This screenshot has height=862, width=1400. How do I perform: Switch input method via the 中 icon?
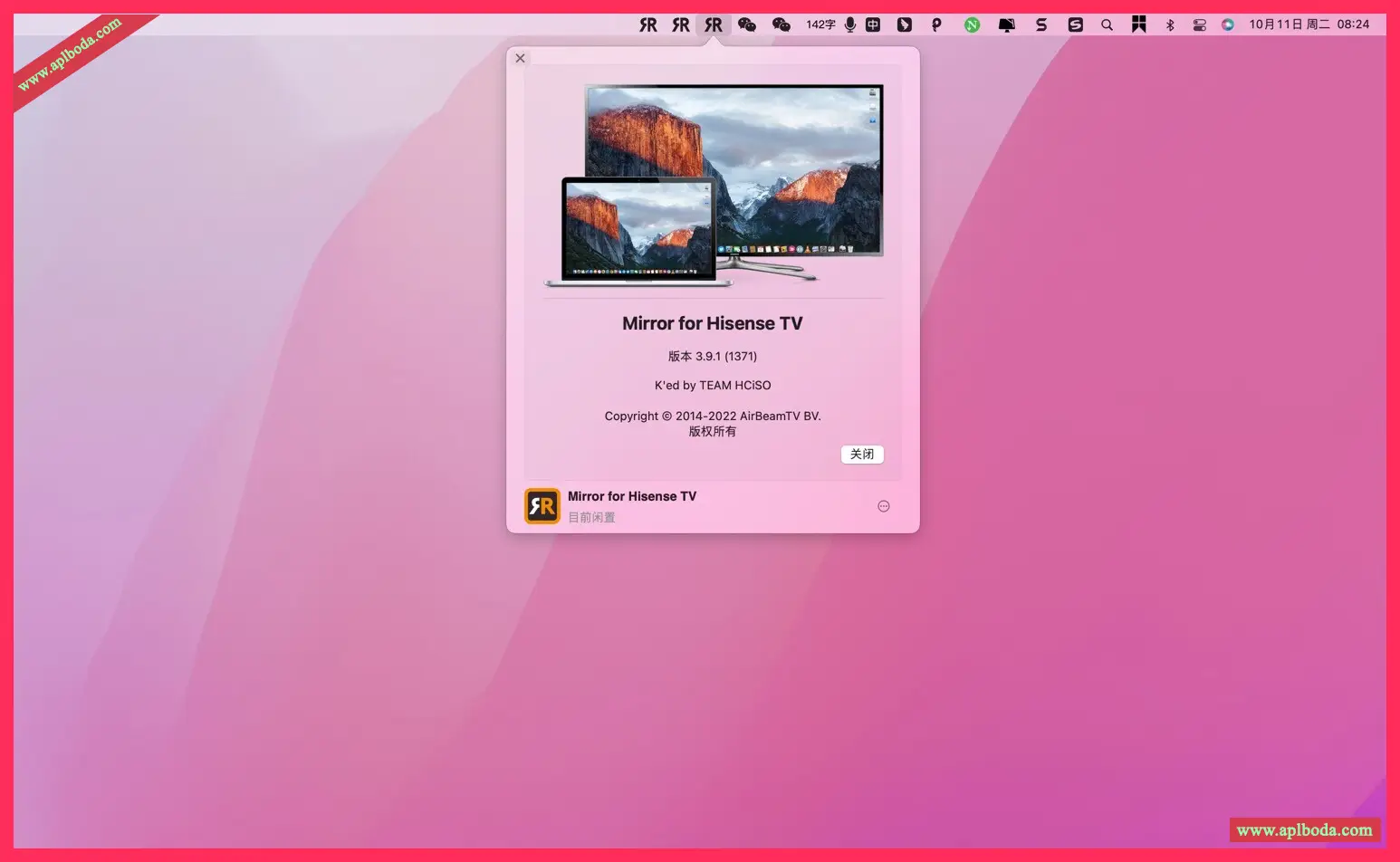[x=873, y=24]
